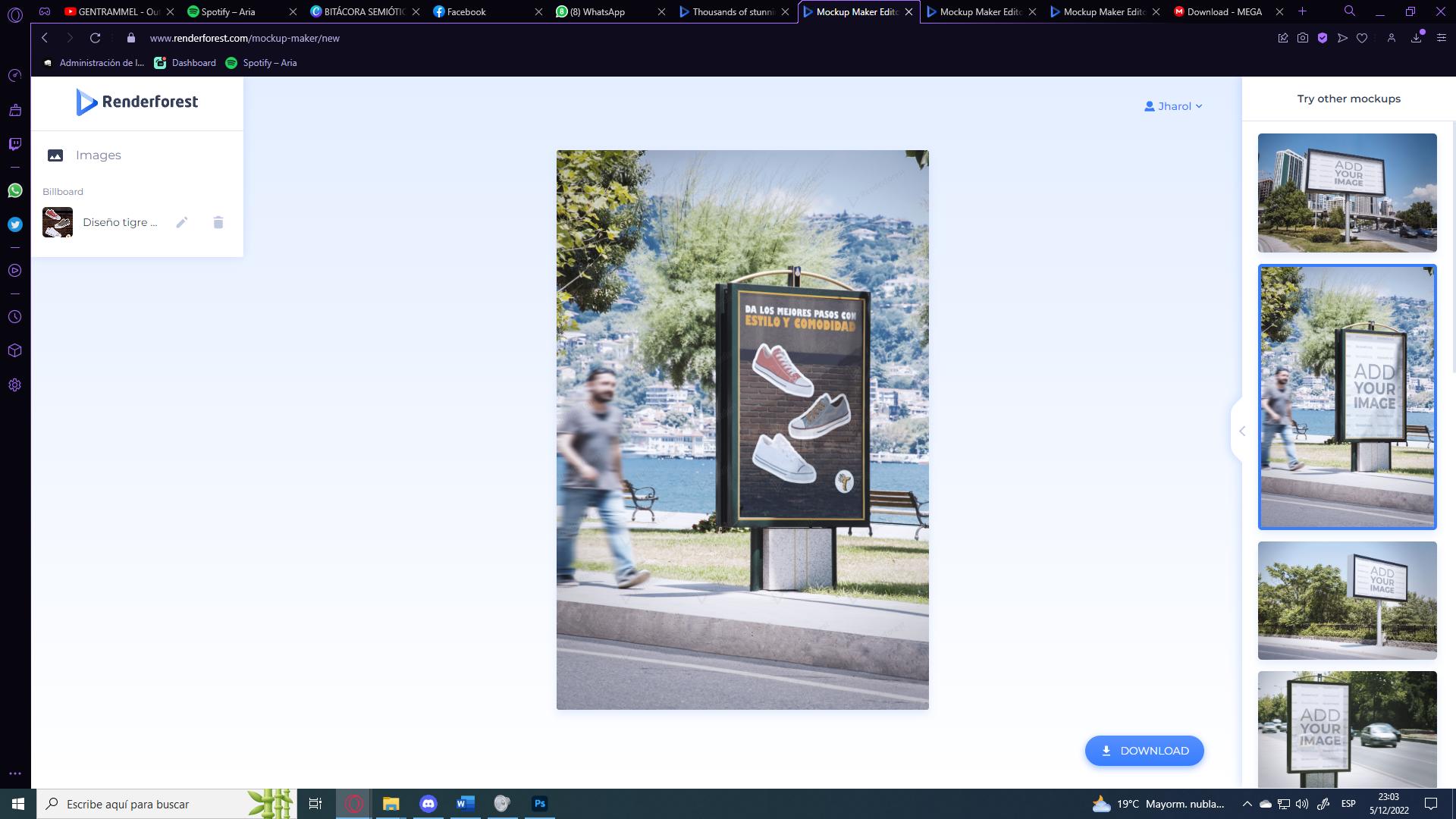This screenshot has width=1456, height=819.
Task: Open the Renderforest logo home link
Action: pos(137,102)
